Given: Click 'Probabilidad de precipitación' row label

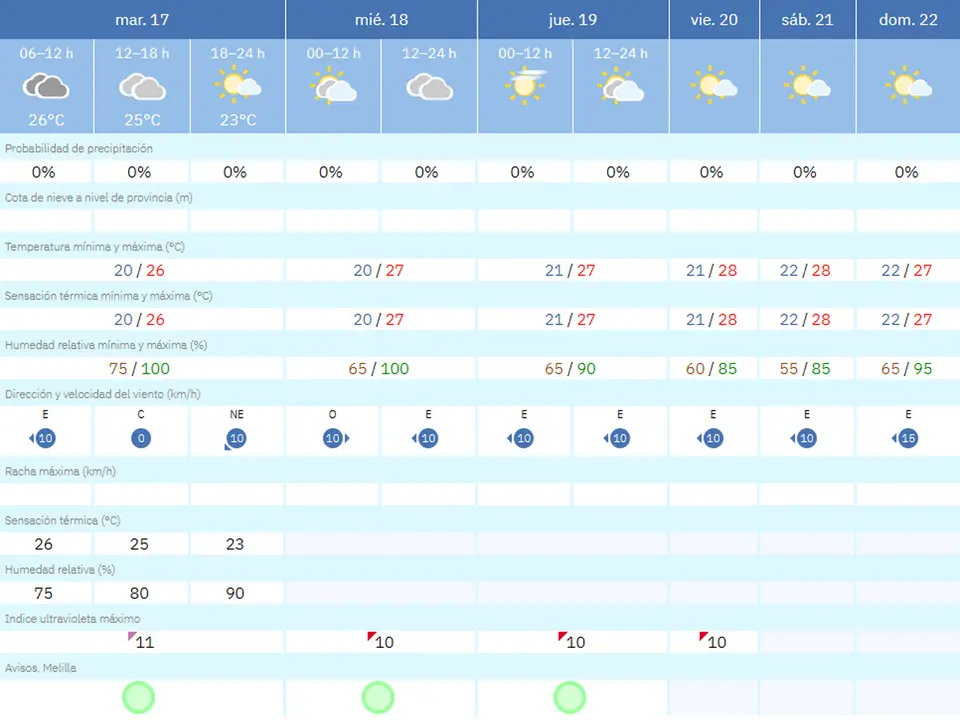Looking at the screenshot, I should coord(79,149).
